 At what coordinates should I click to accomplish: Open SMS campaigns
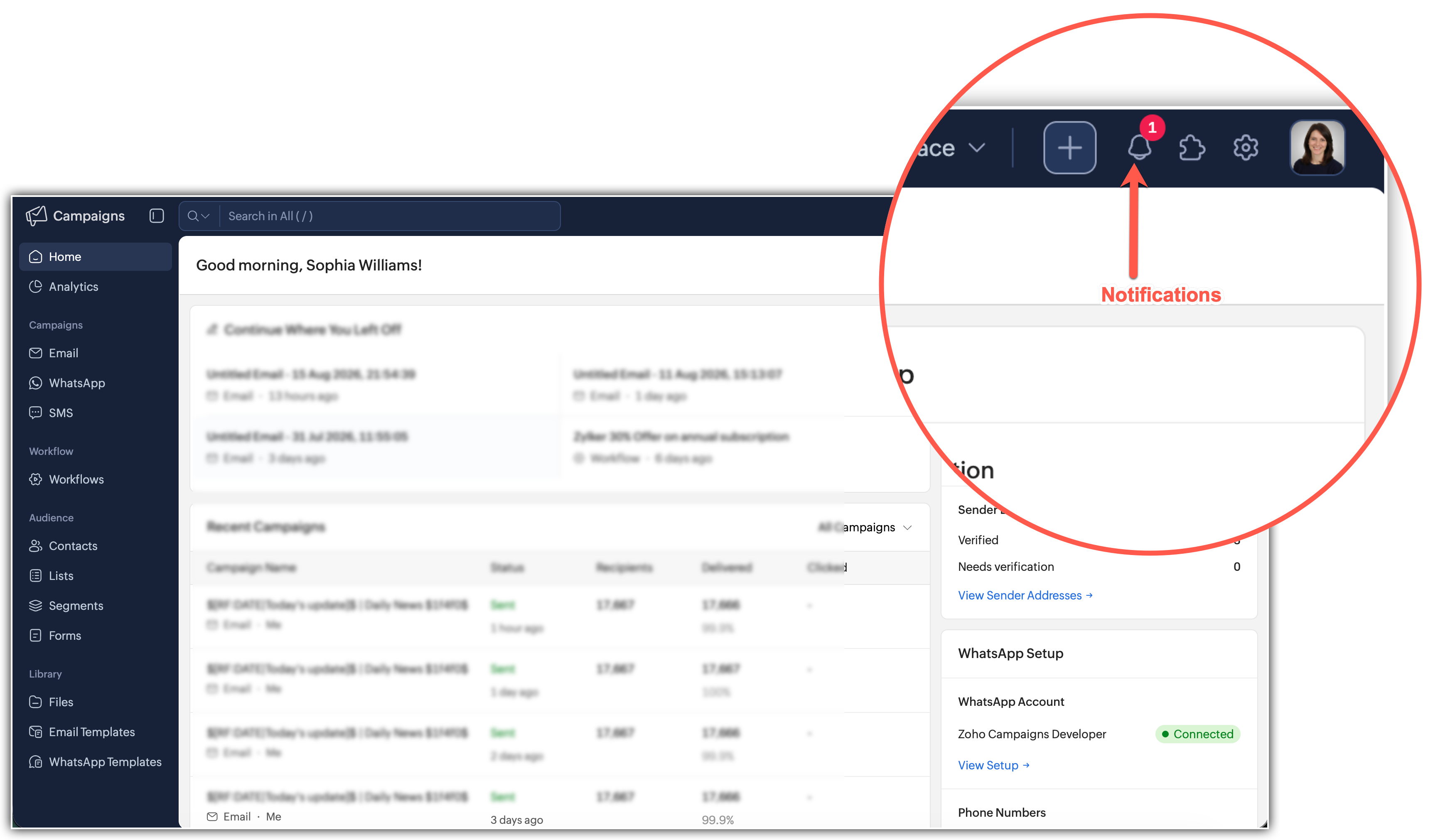pyautogui.click(x=95, y=413)
